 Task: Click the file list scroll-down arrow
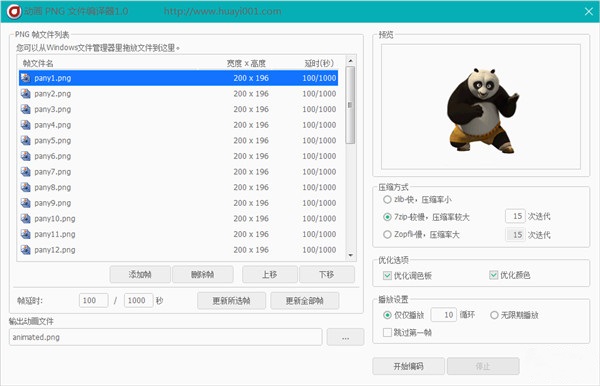[351, 255]
